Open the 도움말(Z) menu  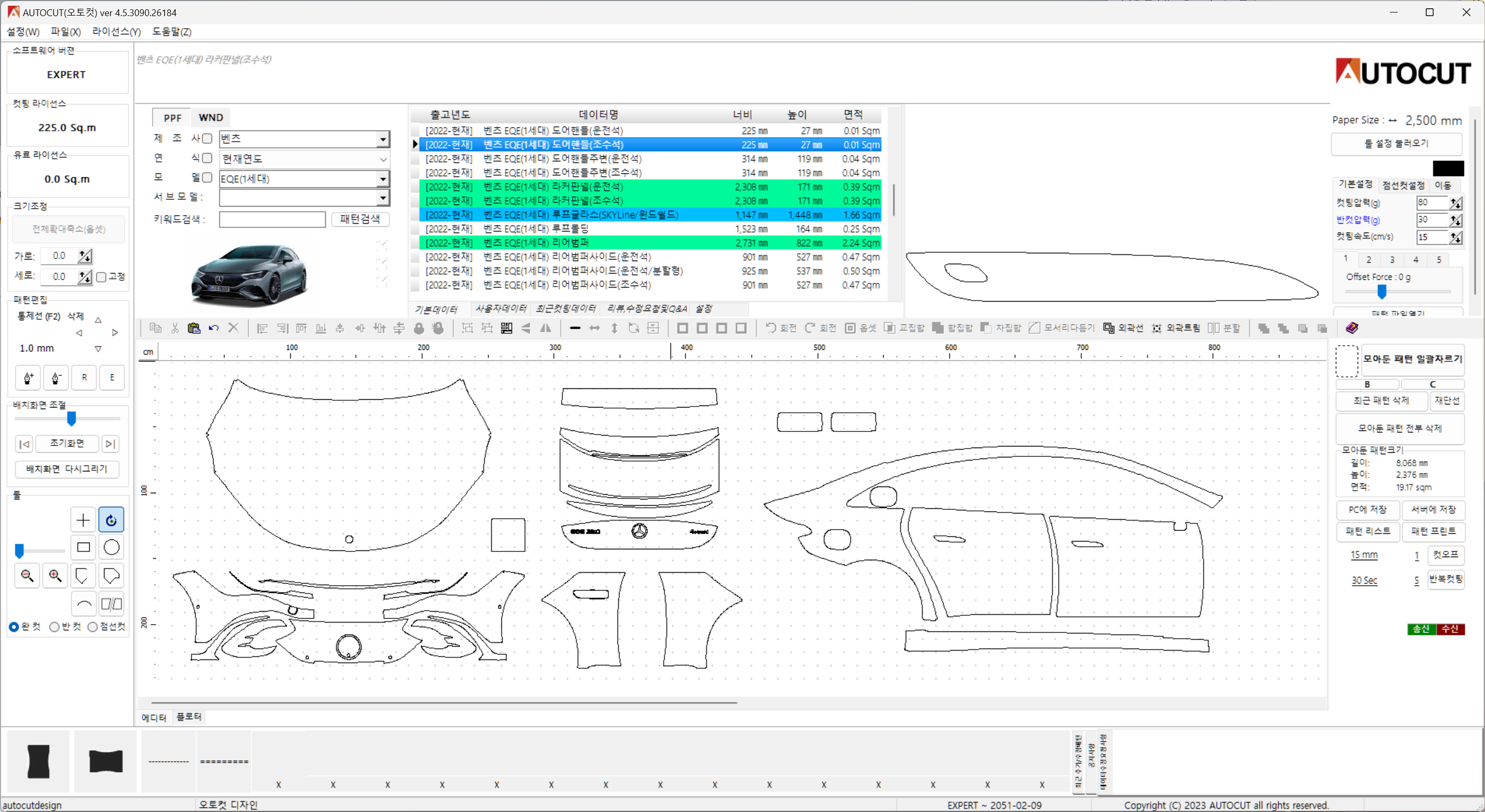click(x=172, y=32)
